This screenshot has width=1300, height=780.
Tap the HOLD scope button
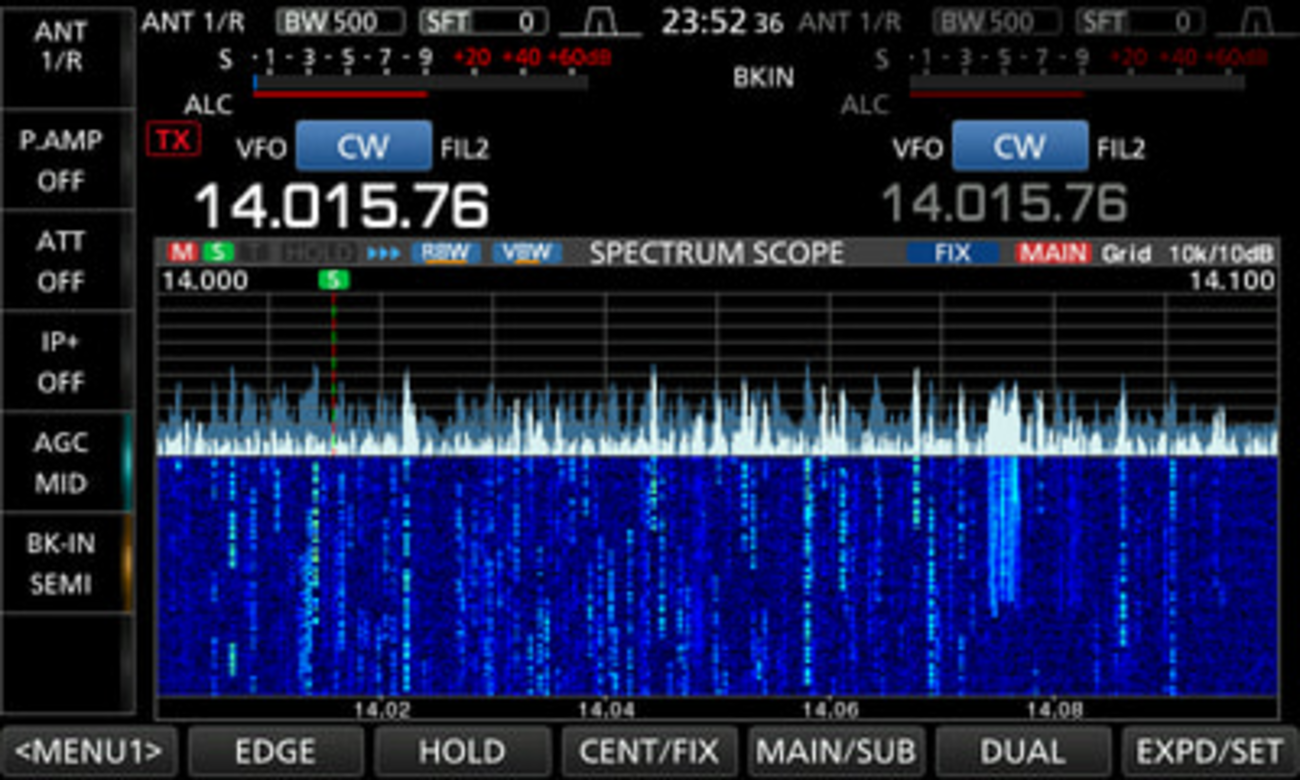[462, 752]
